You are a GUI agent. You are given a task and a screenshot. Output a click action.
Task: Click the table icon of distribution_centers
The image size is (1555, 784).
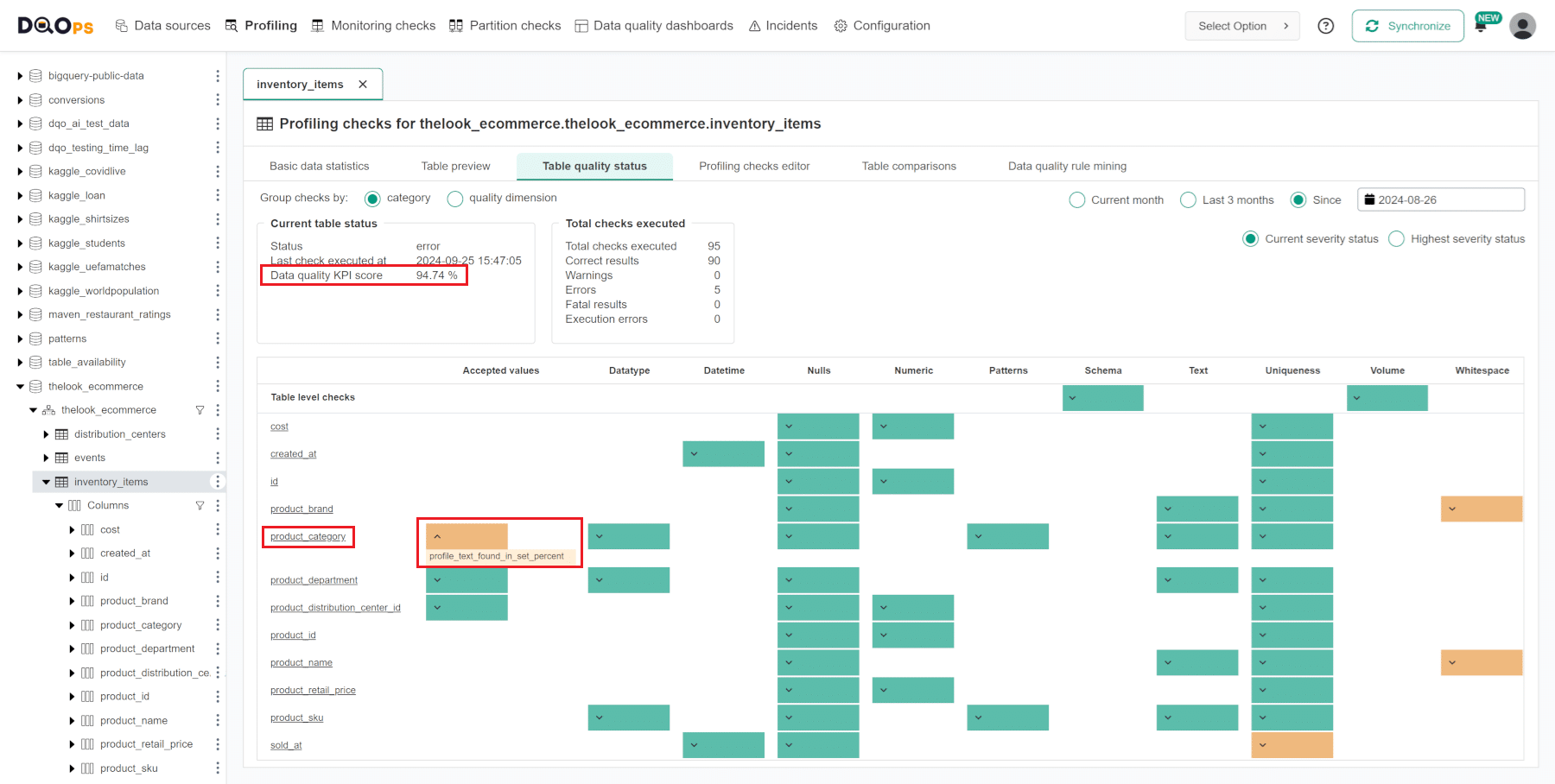coord(61,434)
